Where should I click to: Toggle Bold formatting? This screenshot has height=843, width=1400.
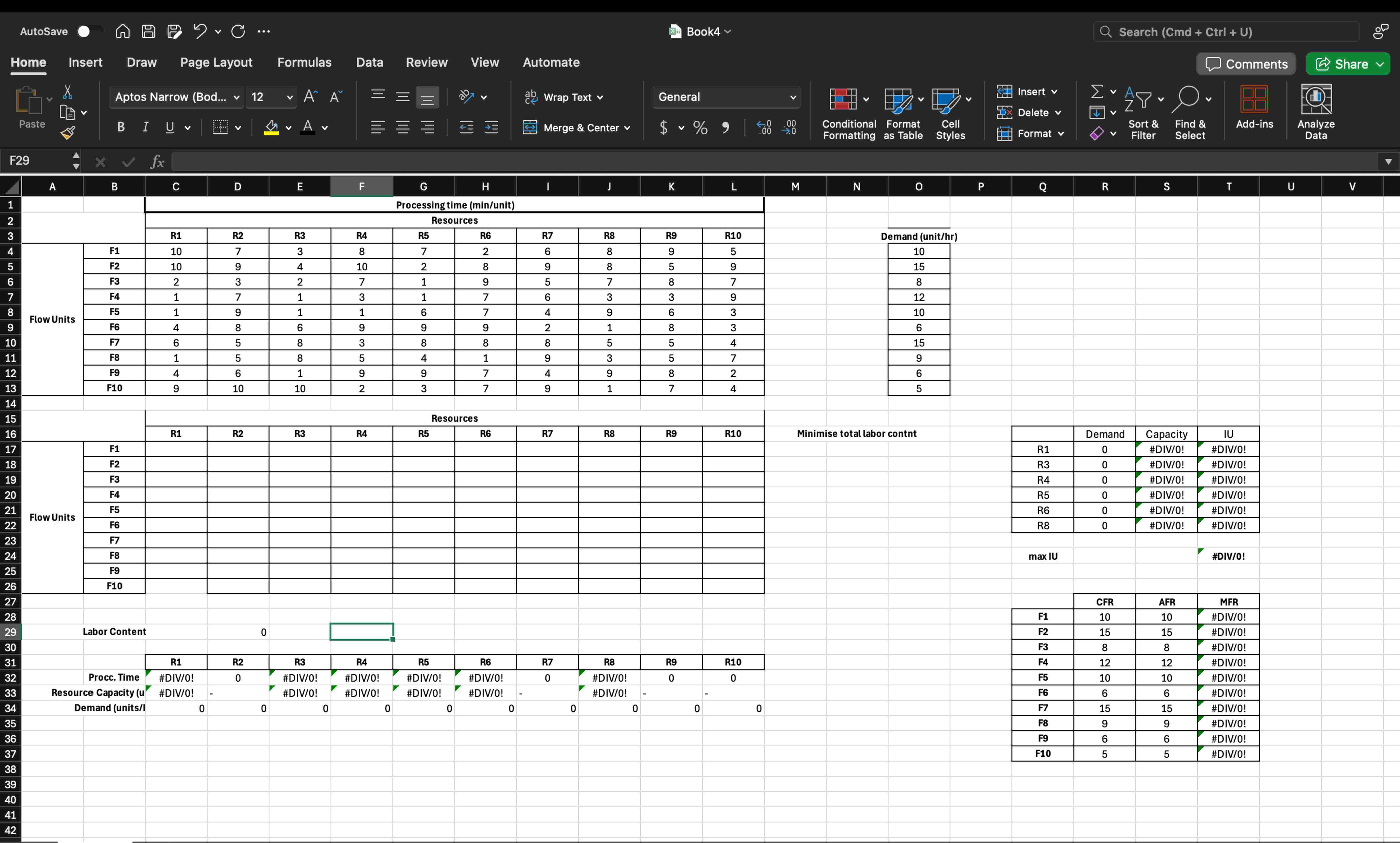(120, 127)
